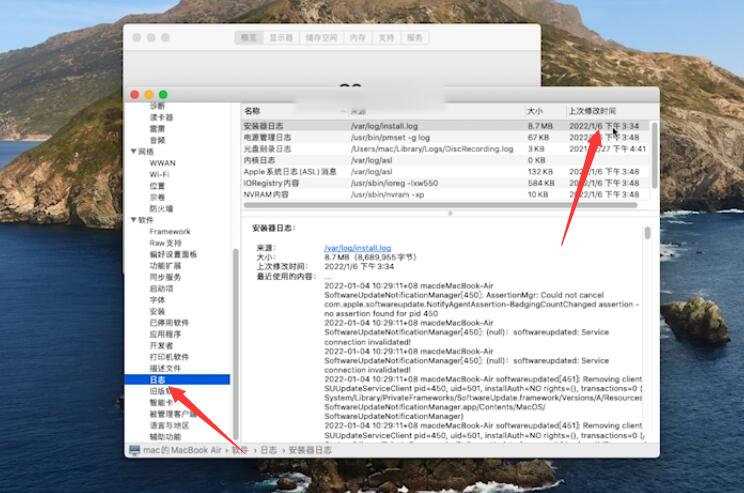Select the IORegistry 内容 table row
The height and width of the screenshot is (493, 744).
[446, 183]
